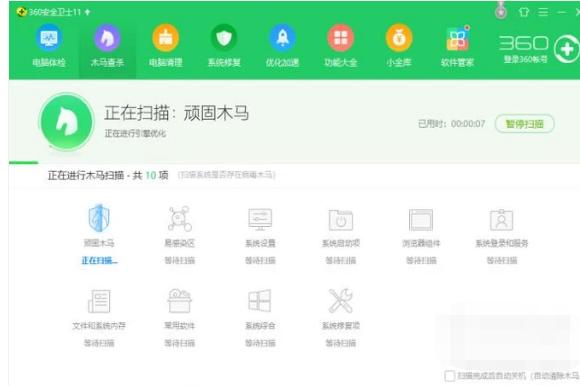Click the gray hint text after 共10项

pyautogui.click(x=227, y=175)
